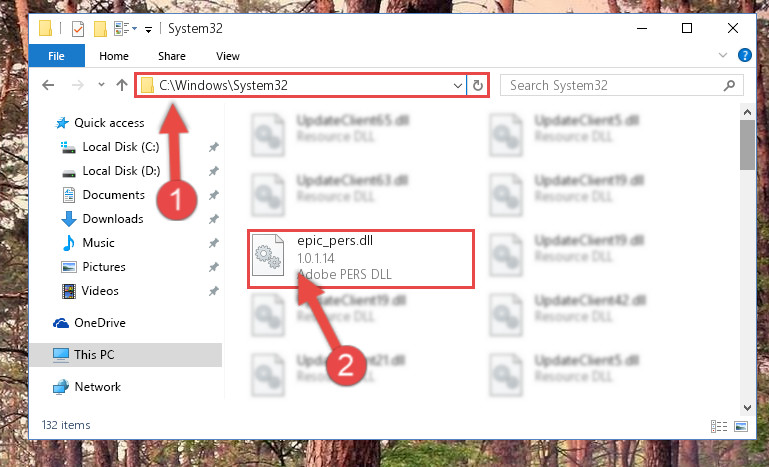769x467 pixels.
Task: Unpin Downloads from Quick access
Action: (213, 219)
